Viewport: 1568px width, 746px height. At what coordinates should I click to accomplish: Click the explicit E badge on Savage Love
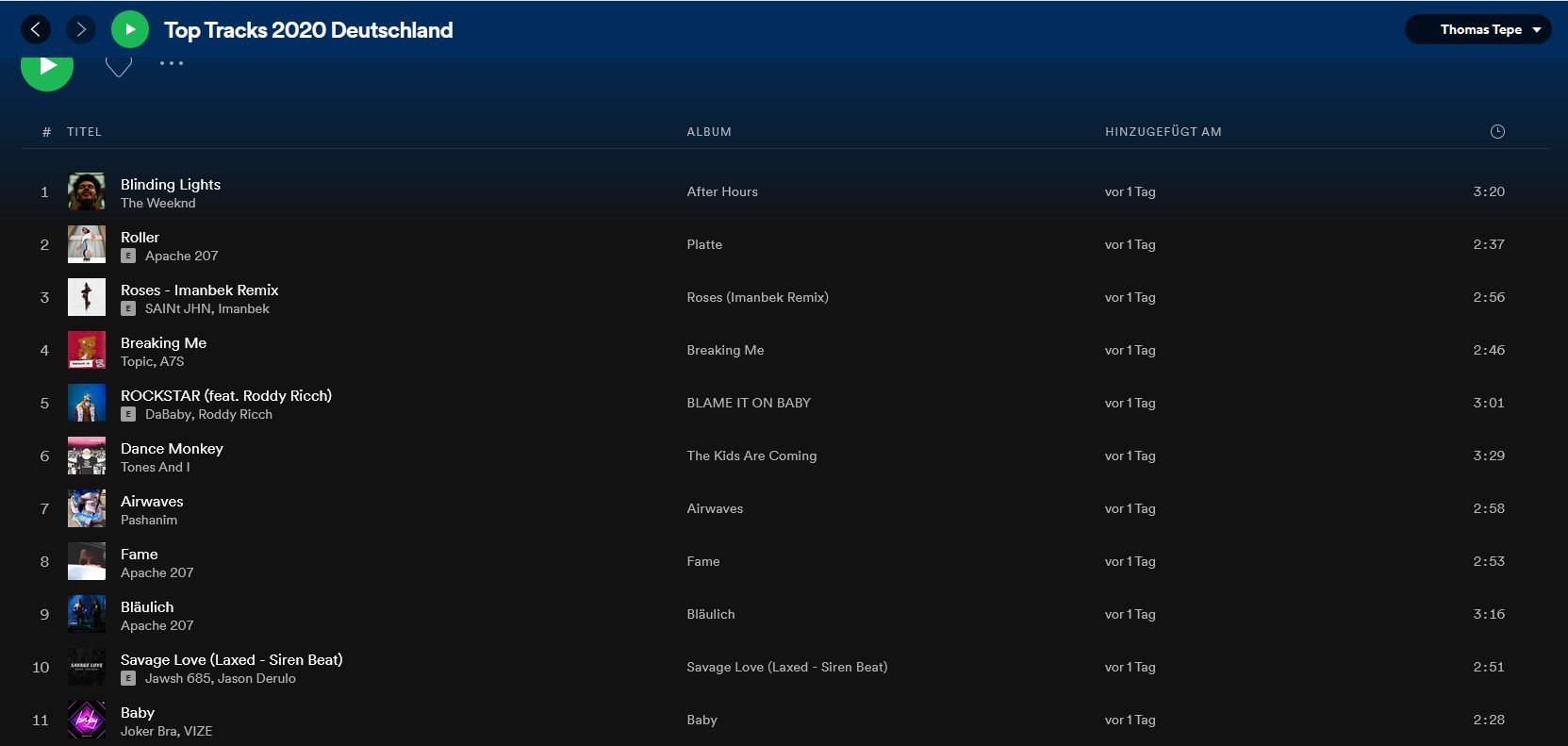pyautogui.click(x=128, y=678)
